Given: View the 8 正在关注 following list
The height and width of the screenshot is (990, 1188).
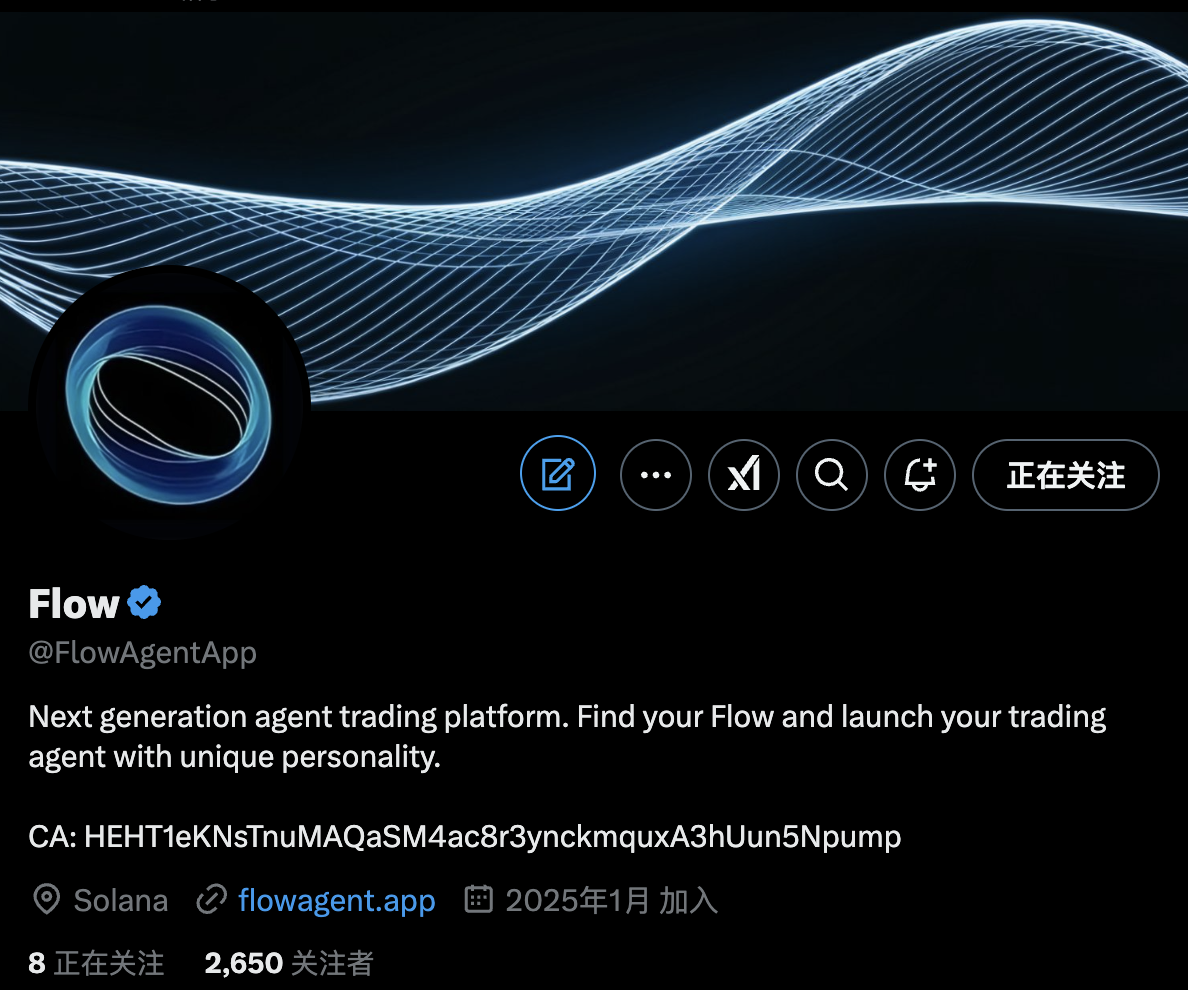Looking at the screenshot, I should pos(96,963).
